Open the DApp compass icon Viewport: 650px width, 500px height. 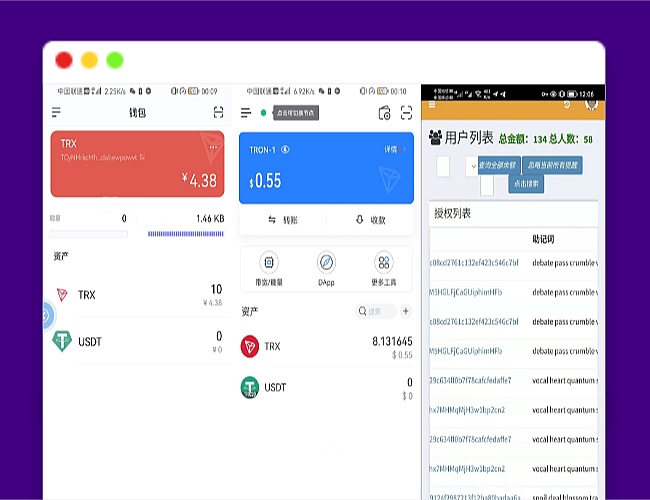click(326, 268)
